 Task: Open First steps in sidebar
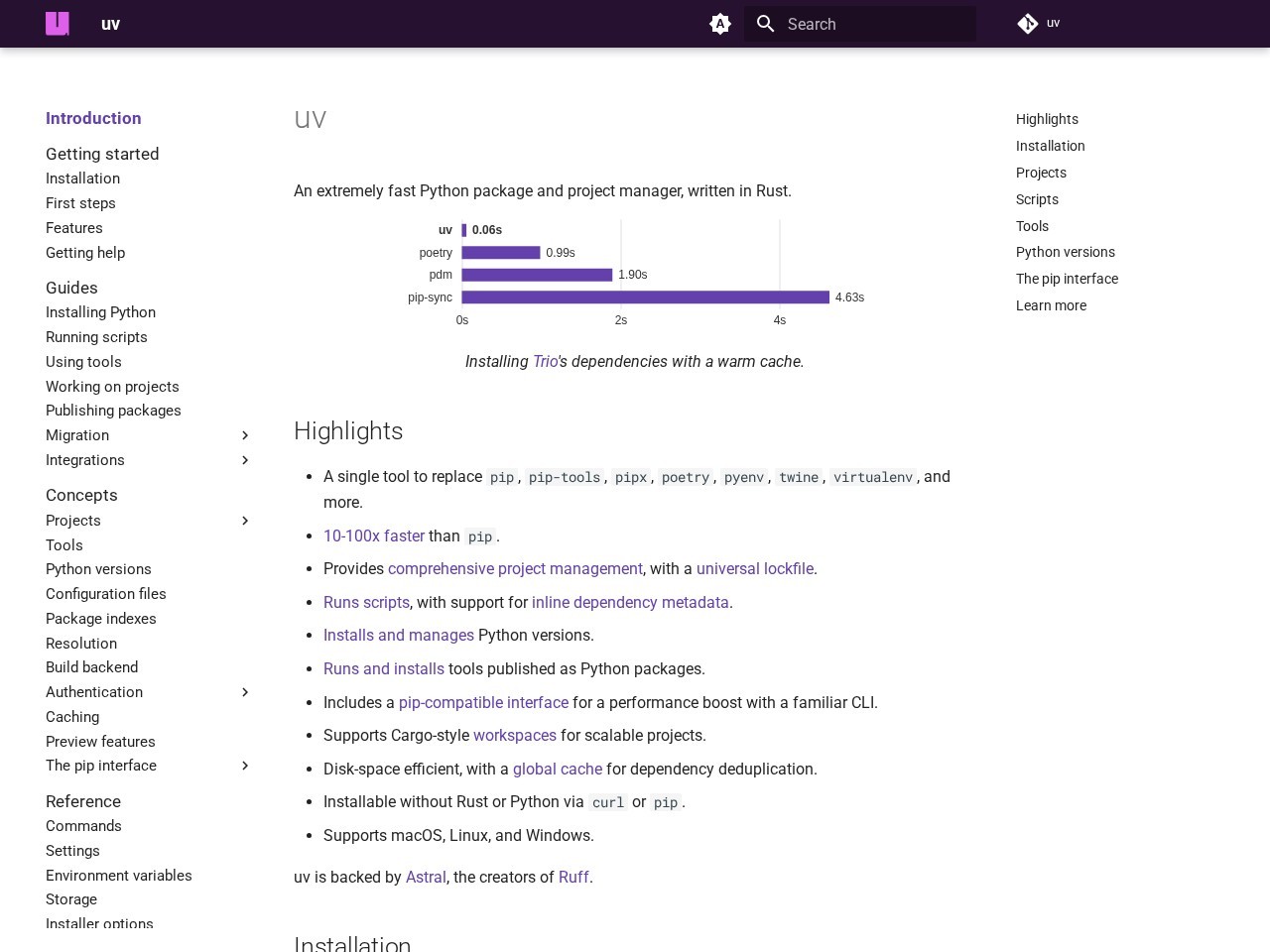point(80,203)
